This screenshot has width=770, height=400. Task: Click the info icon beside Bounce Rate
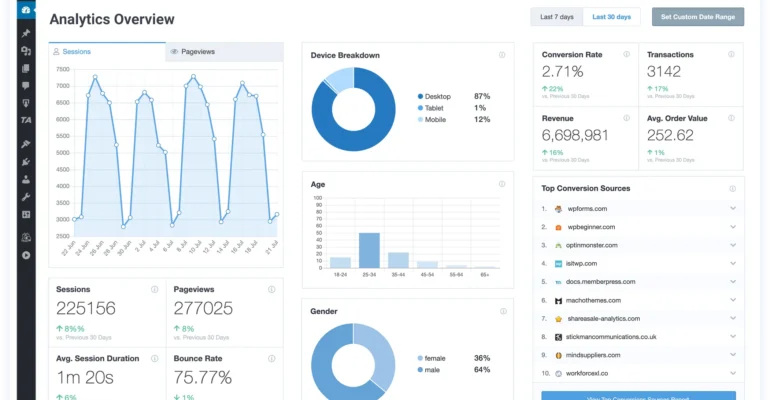[x=272, y=359]
